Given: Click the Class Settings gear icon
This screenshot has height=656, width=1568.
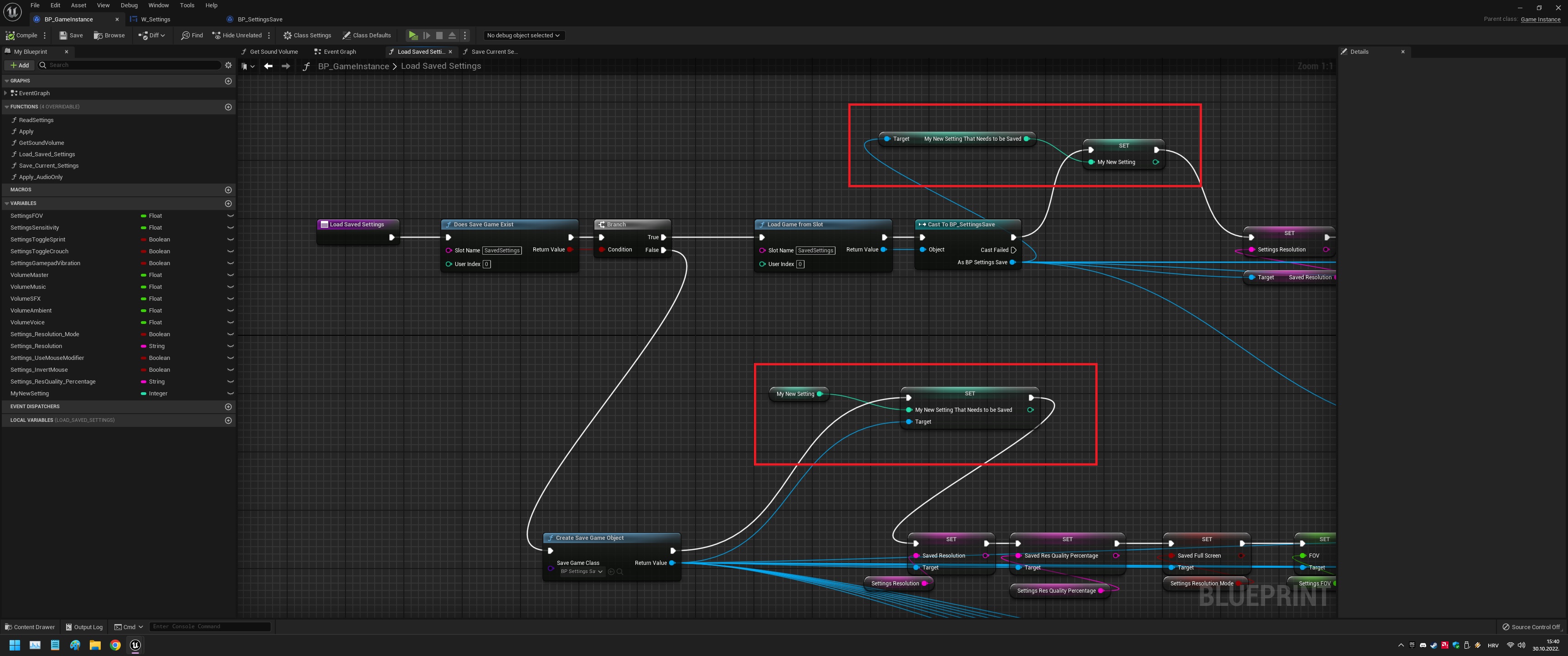Looking at the screenshot, I should click(287, 35).
